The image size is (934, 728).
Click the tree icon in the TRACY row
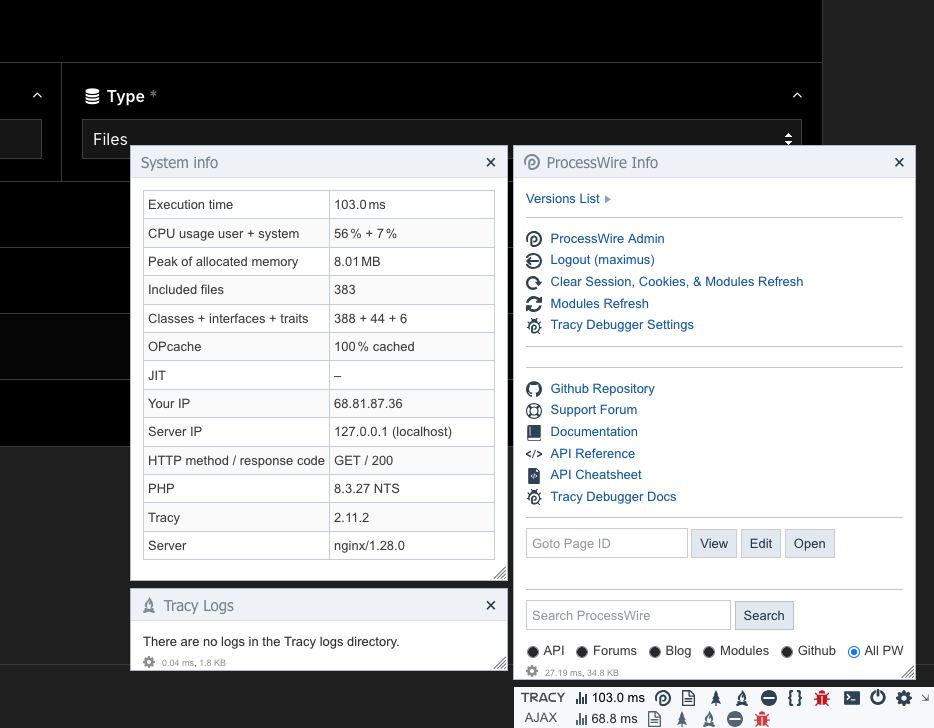tap(716, 698)
